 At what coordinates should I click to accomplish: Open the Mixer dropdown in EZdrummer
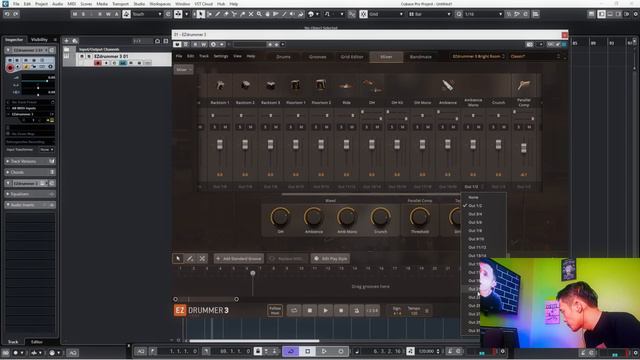coord(184,69)
